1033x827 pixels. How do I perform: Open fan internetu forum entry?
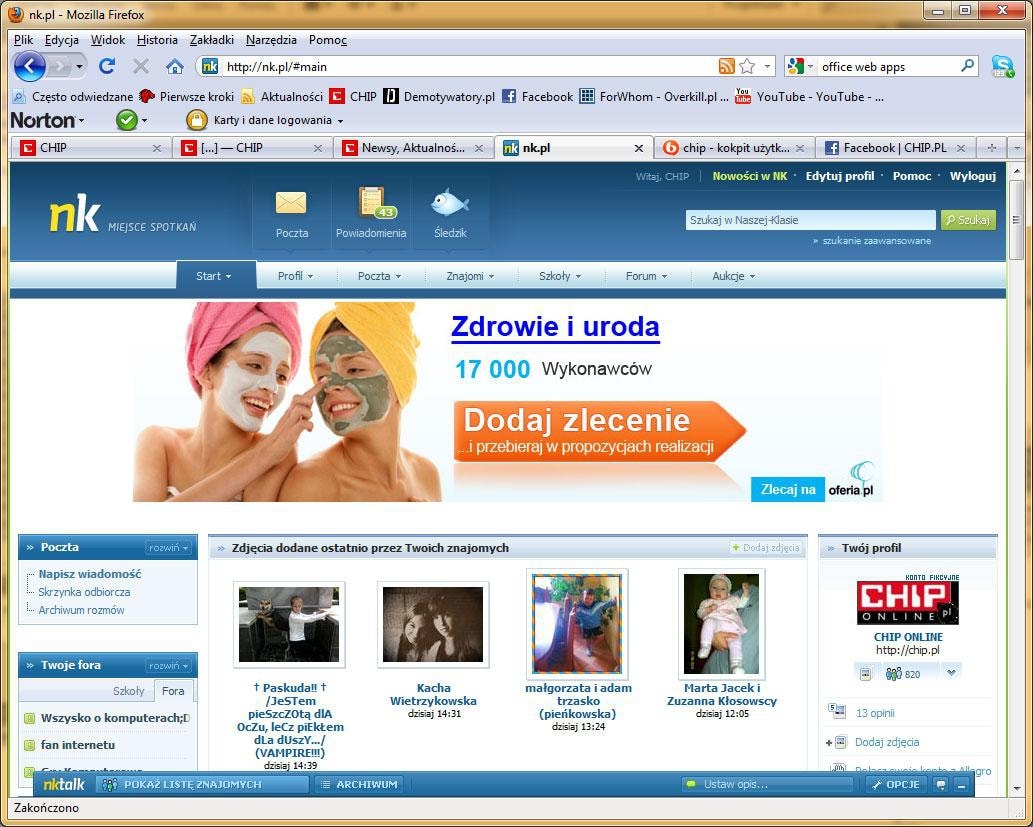78,745
